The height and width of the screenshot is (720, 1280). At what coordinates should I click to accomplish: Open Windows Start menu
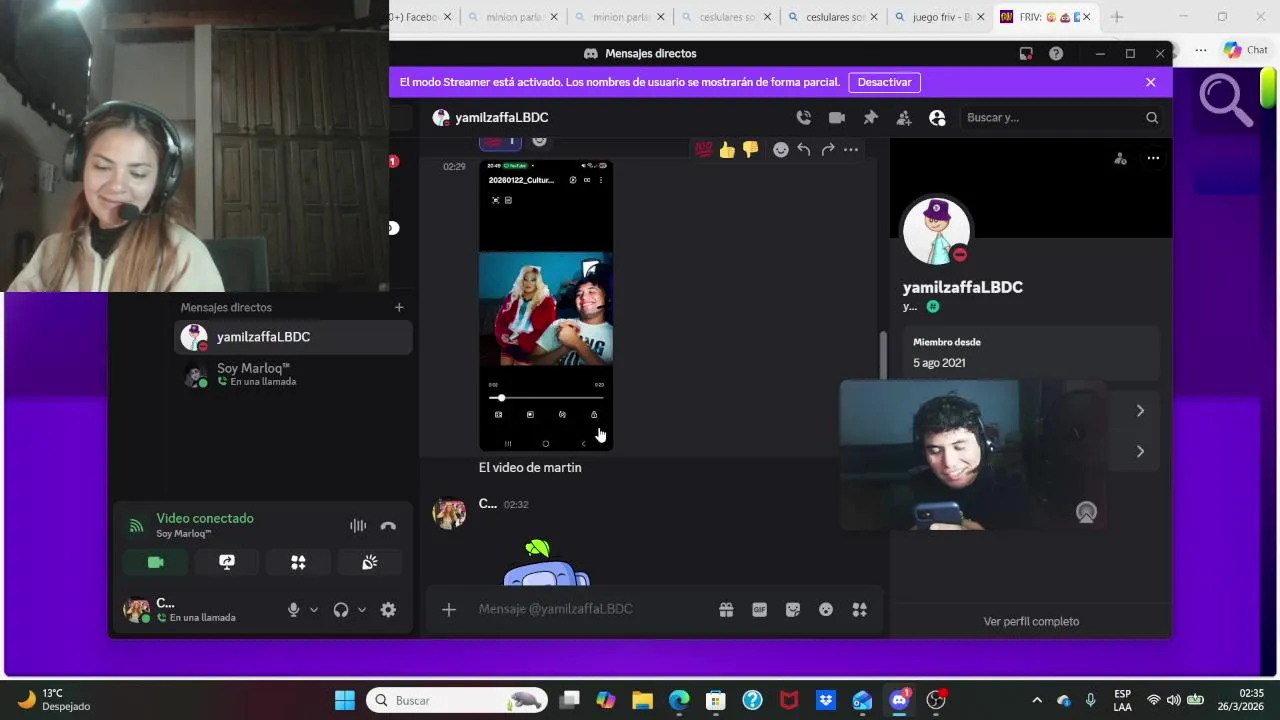345,700
